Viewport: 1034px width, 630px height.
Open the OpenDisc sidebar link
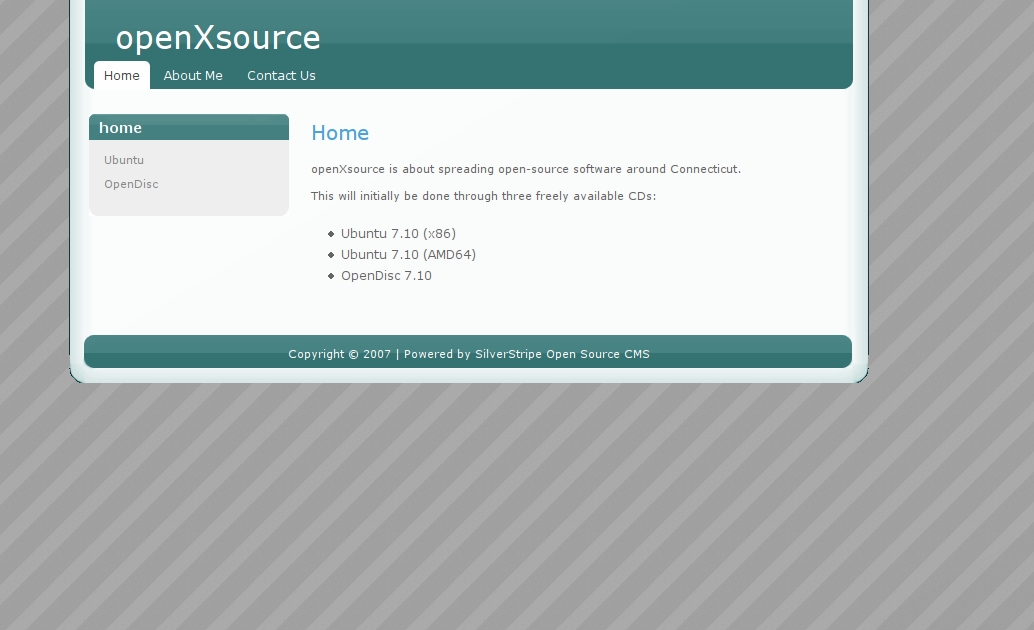(x=131, y=184)
